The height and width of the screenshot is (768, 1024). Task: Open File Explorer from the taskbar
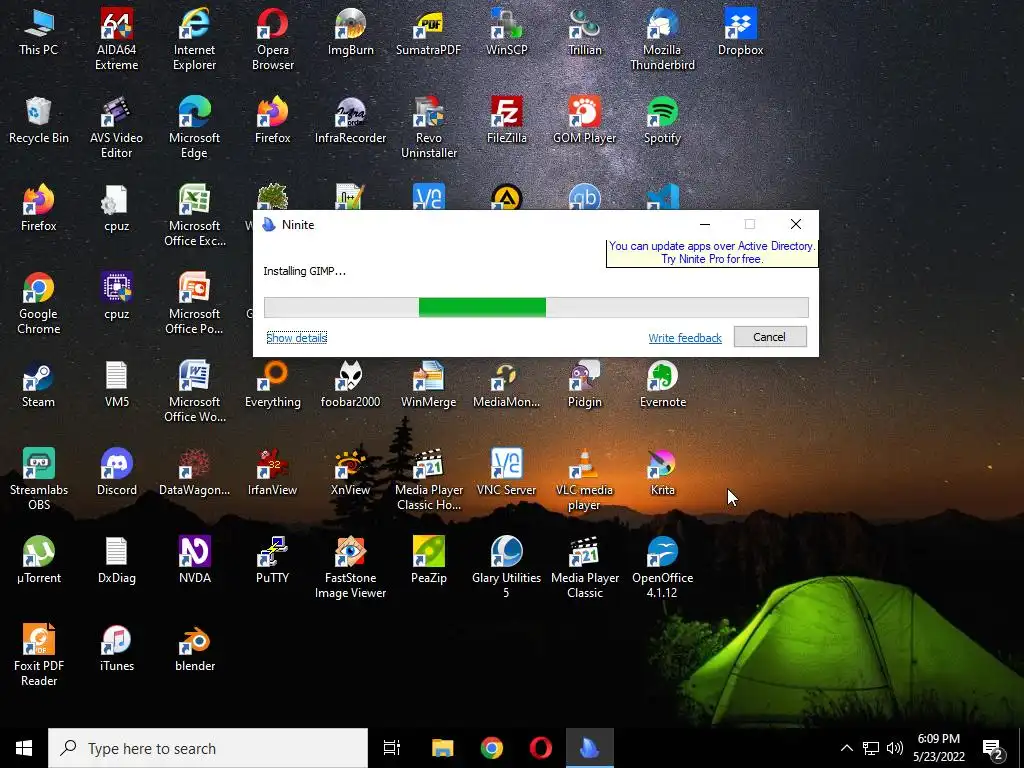[x=442, y=748]
